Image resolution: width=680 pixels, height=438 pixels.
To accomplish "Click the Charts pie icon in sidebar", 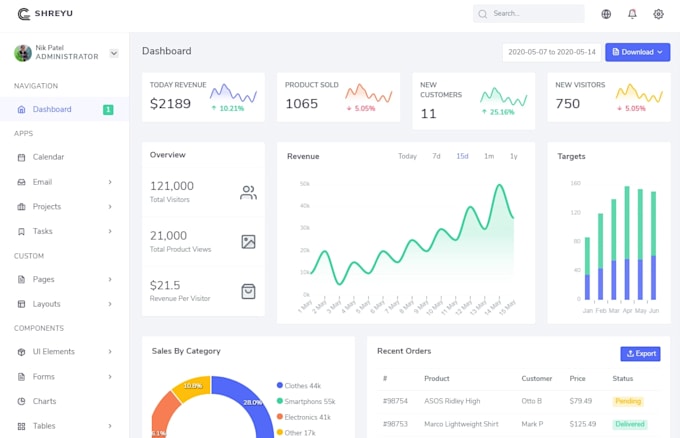I will tap(21, 401).
